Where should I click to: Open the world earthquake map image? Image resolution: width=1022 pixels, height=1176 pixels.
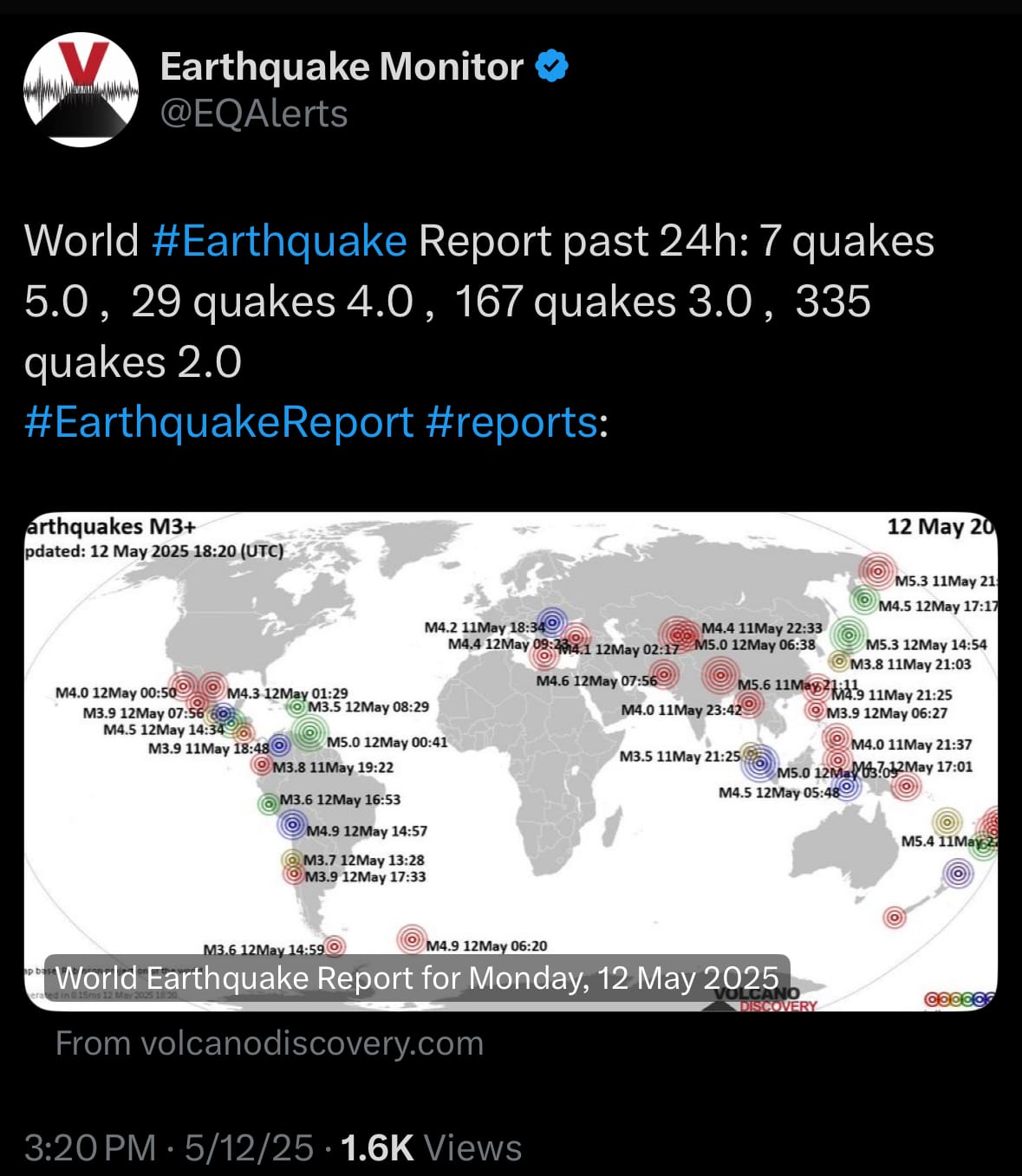coord(511,762)
